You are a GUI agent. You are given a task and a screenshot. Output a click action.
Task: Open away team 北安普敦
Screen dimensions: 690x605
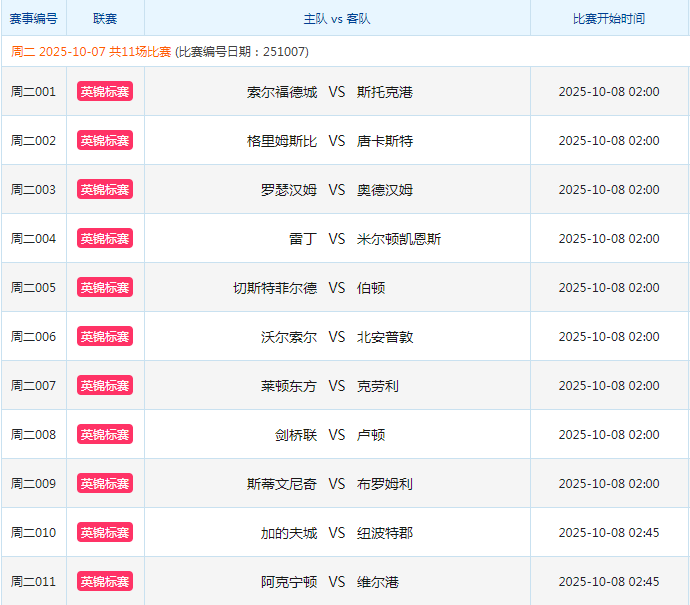coord(385,337)
